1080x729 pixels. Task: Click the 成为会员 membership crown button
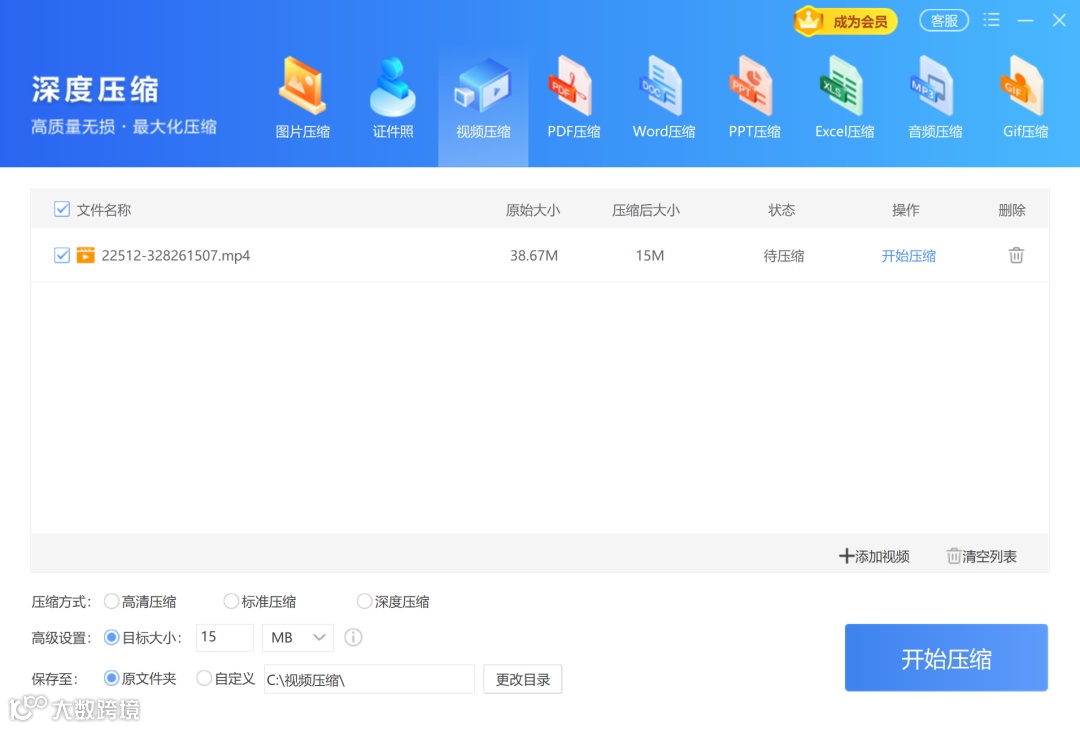click(x=845, y=21)
